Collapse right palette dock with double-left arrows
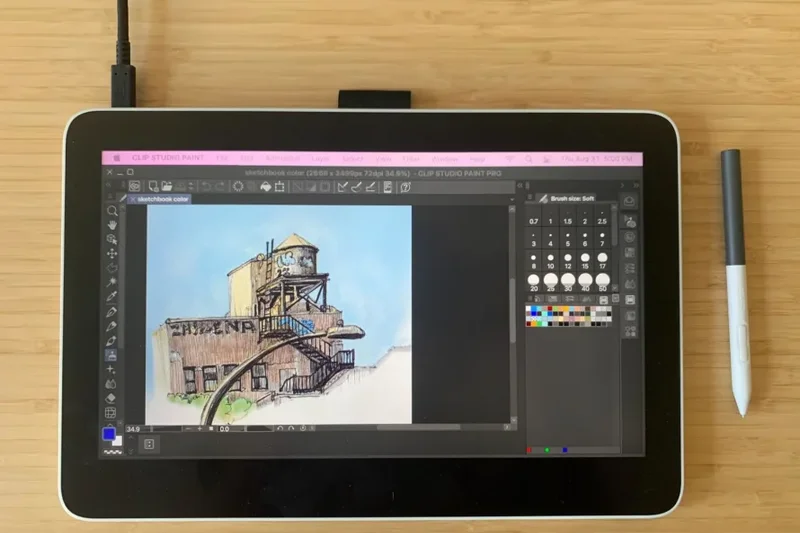This screenshot has width=800, height=533. (520, 186)
